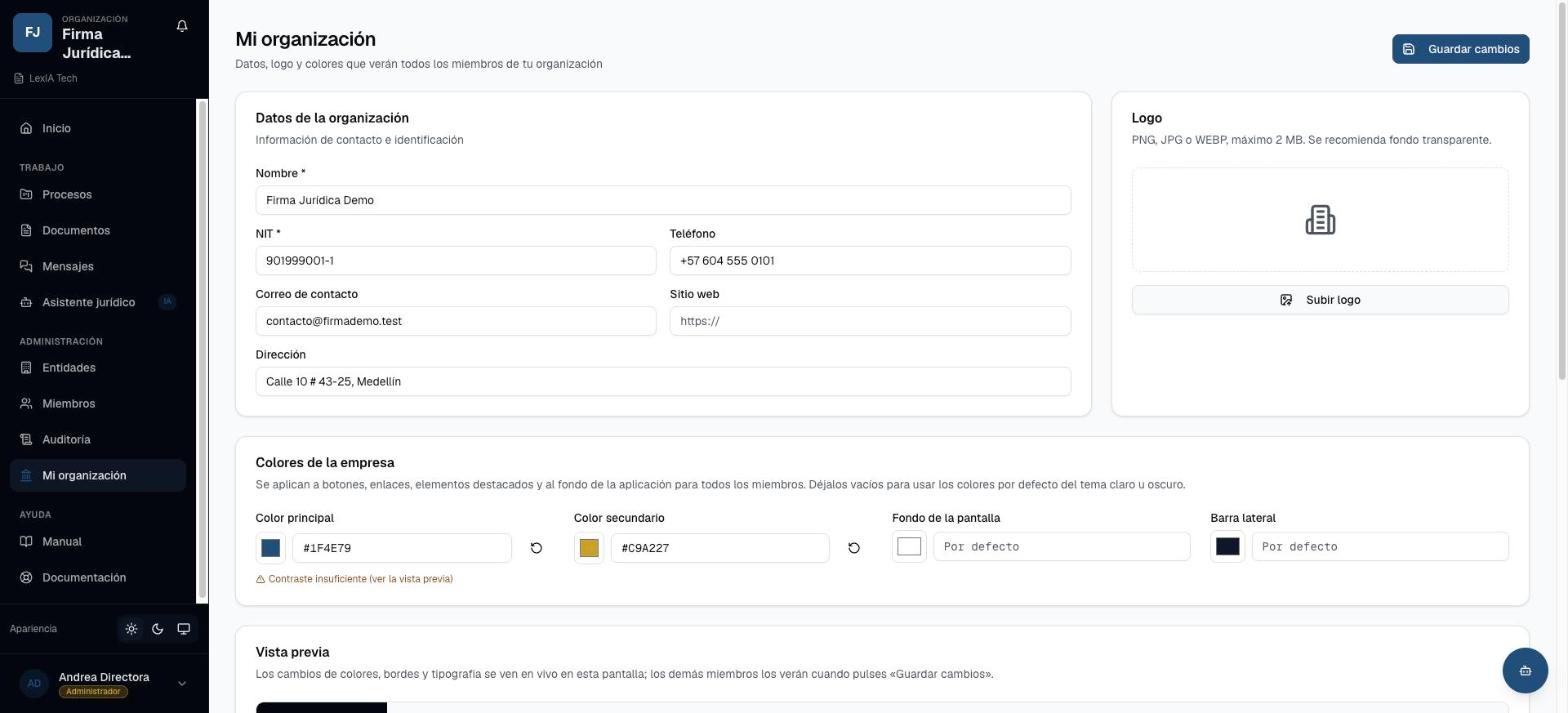Image resolution: width=1568 pixels, height=713 pixels.
Task: Open Documentación help page
Action: point(98,578)
